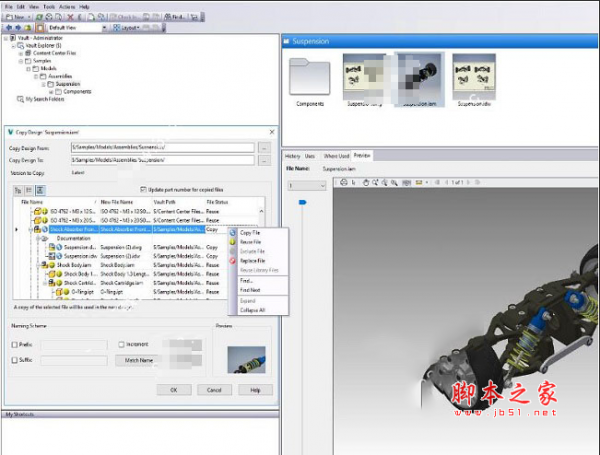Click the blue slider handle in preview pane
The width and height of the screenshot is (600, 455).
pos(302,202)
